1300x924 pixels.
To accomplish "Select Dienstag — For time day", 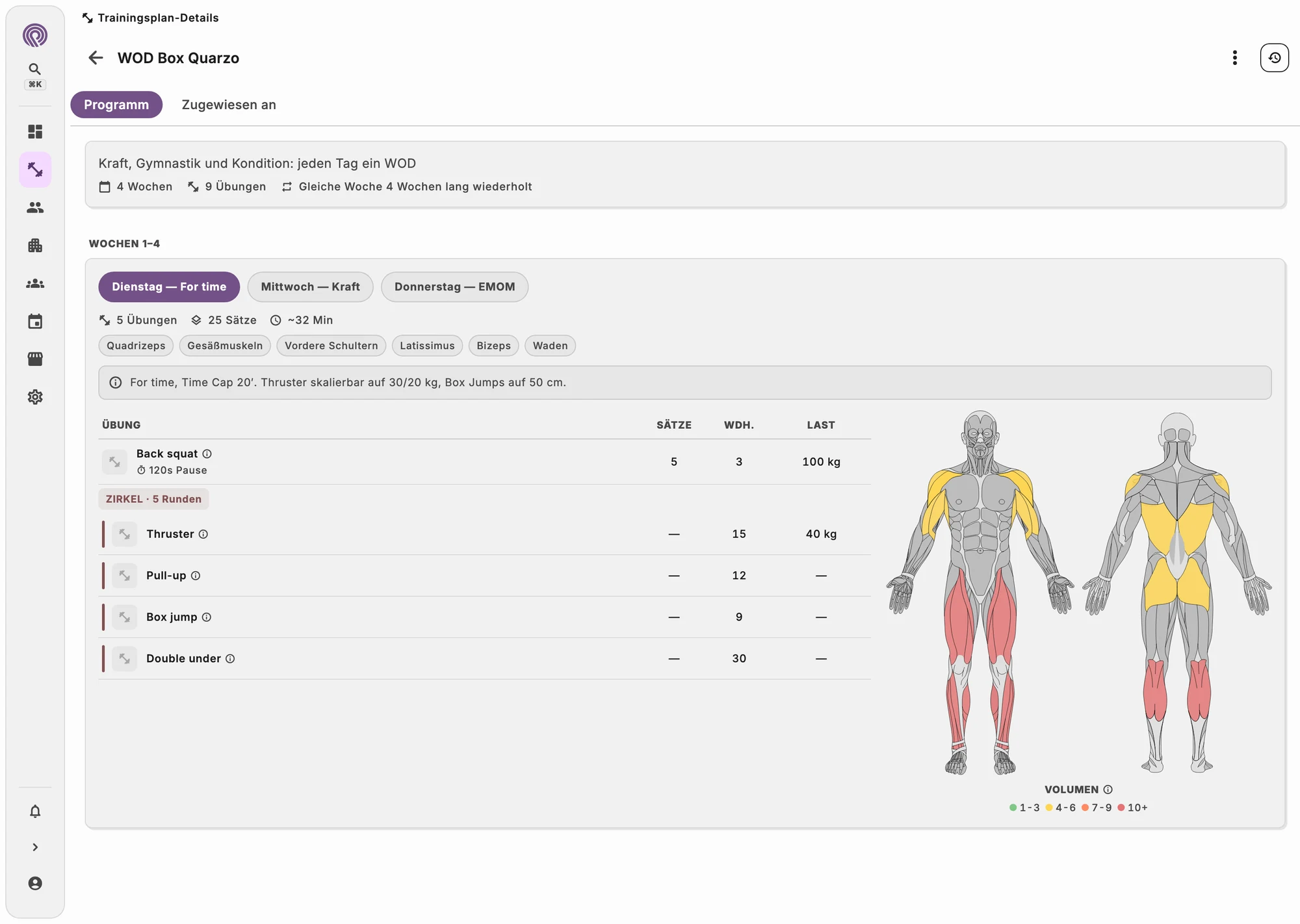I will 169,287.
